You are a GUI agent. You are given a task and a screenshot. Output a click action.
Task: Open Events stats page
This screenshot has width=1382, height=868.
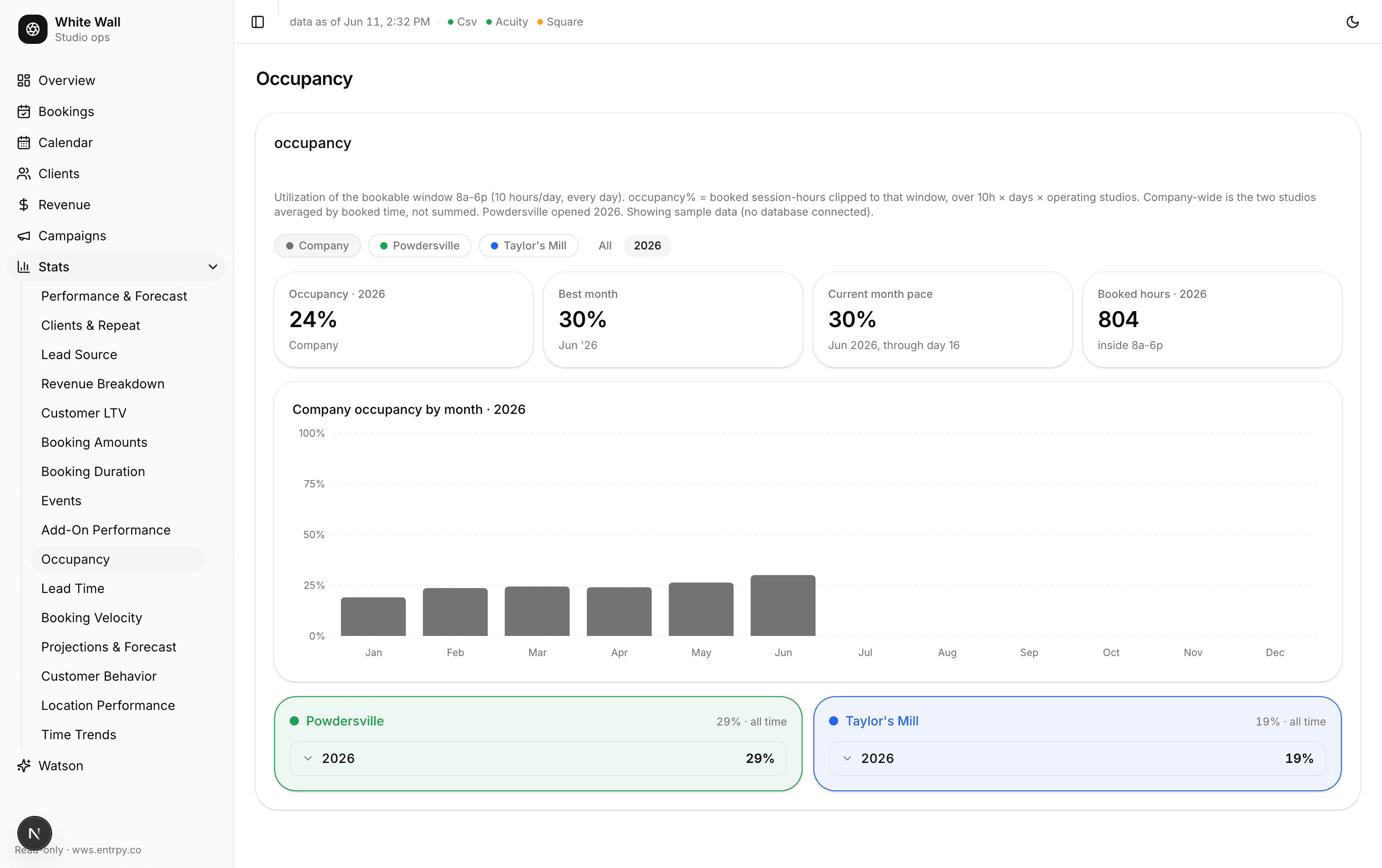tap(61, 501)
